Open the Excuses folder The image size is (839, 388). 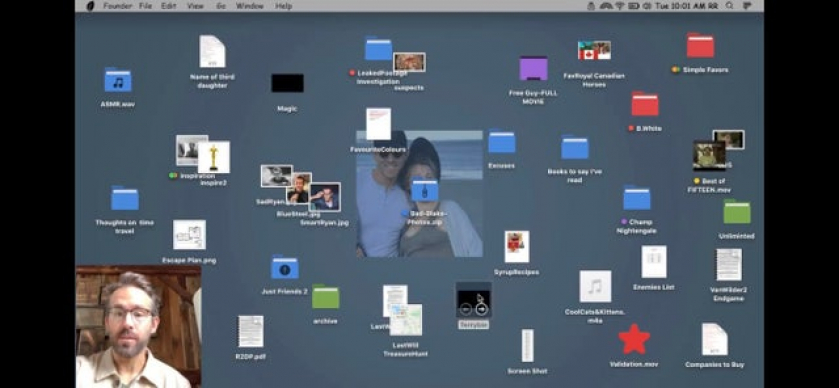coord(501,141)
